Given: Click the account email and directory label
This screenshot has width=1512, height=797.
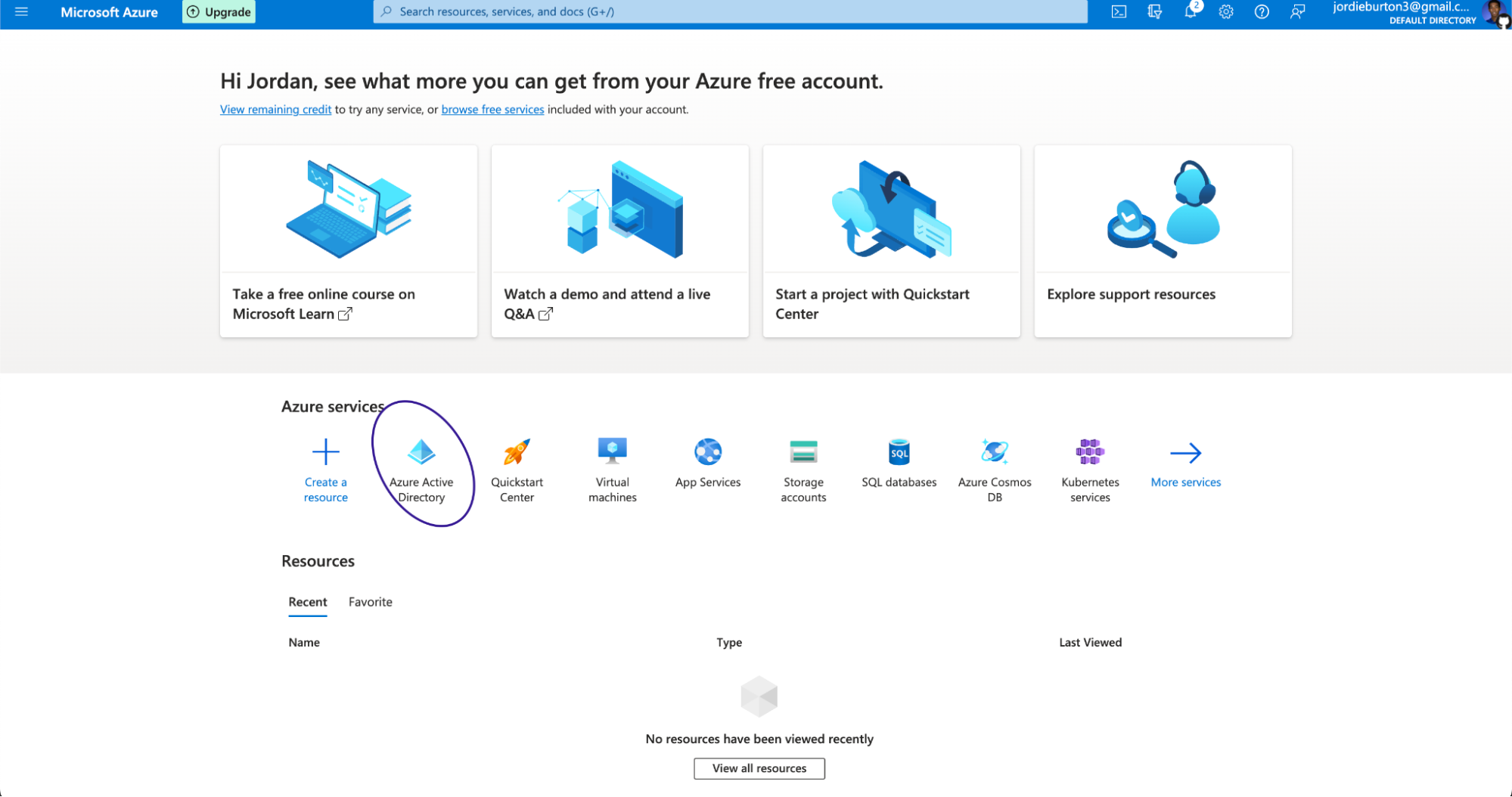Looking at the screenshot, I should pos(1403,13).
